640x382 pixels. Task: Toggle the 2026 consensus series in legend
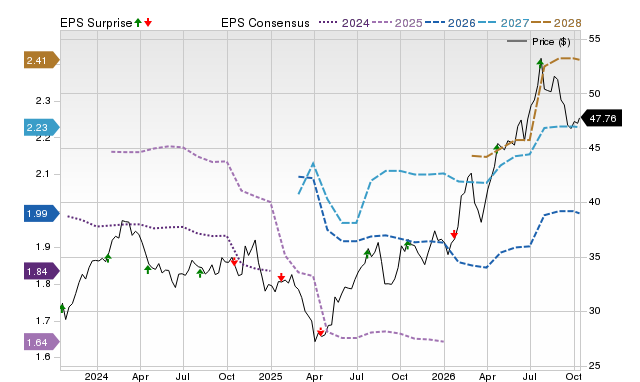coord(450,23)
